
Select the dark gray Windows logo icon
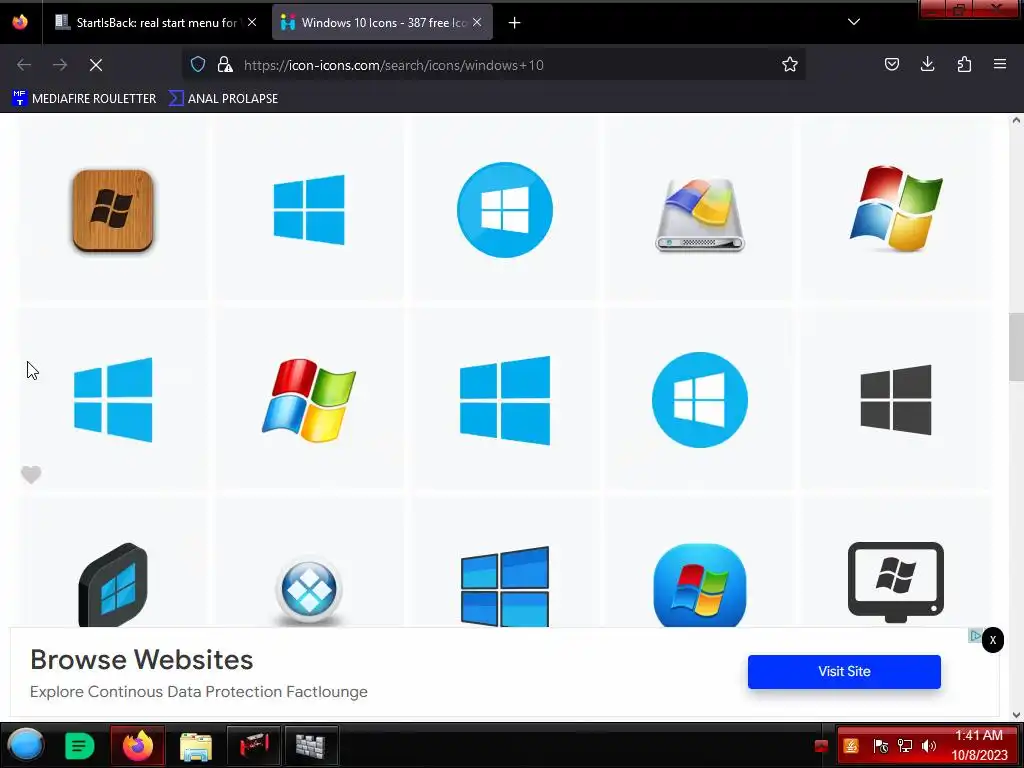click(x=896, y=400)
